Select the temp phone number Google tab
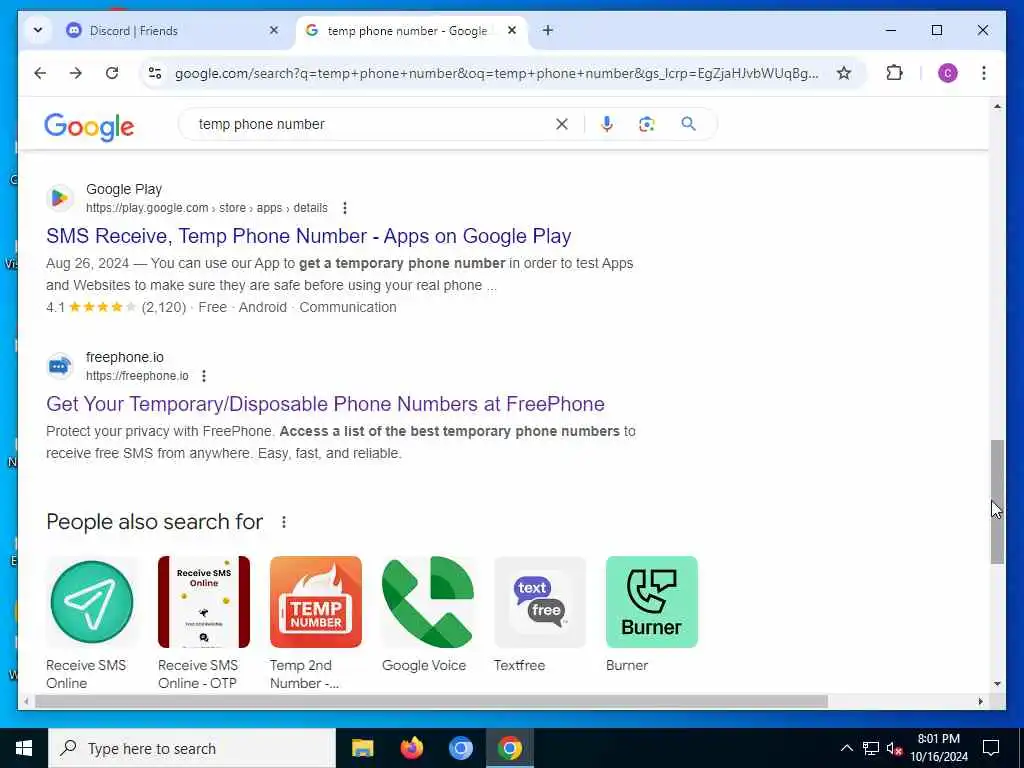This screenshot has height=768, width=1024. pos(406,31)
